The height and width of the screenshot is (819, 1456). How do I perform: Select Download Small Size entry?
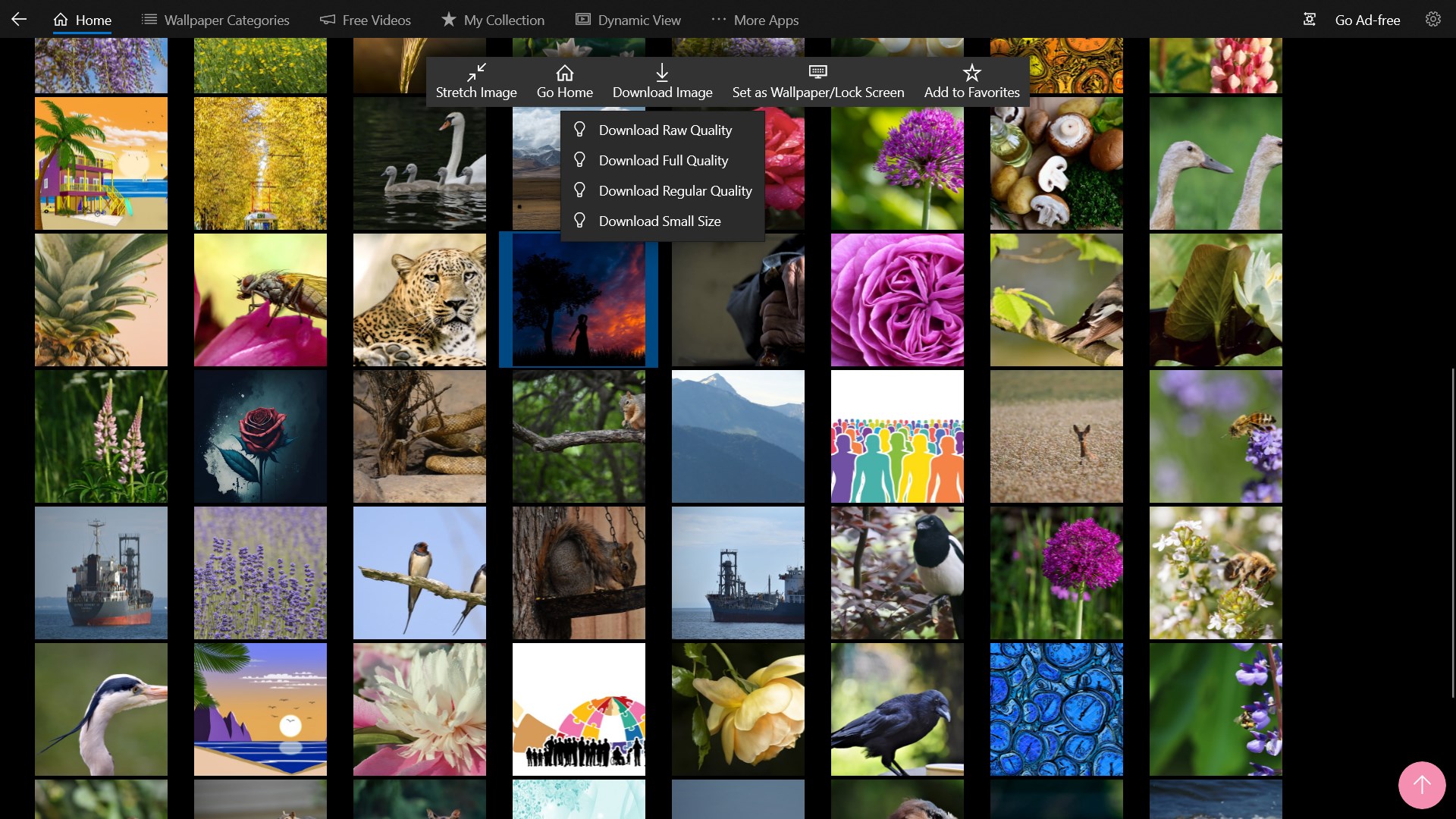coord(659,221)
